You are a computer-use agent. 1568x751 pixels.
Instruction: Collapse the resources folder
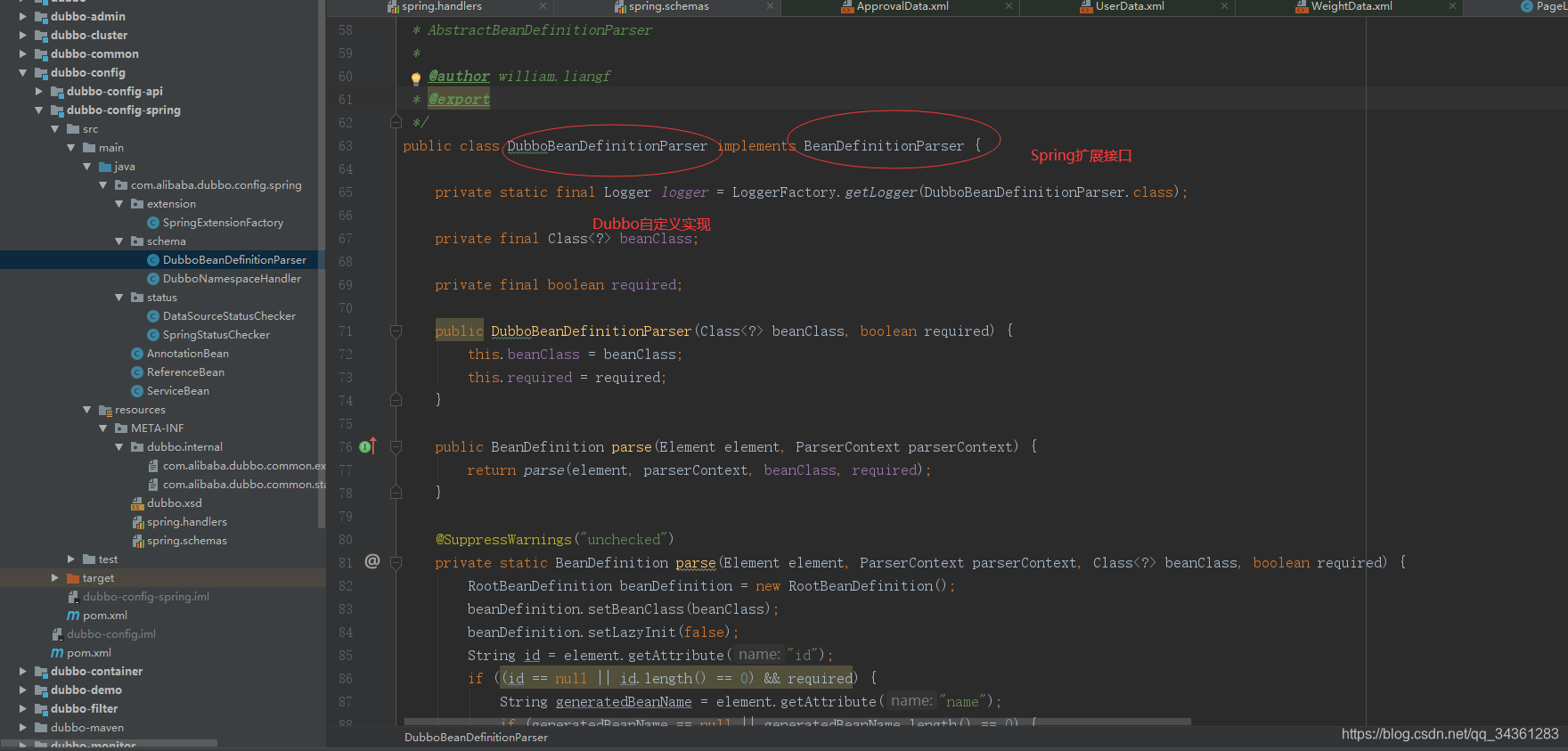coord(87,410)
